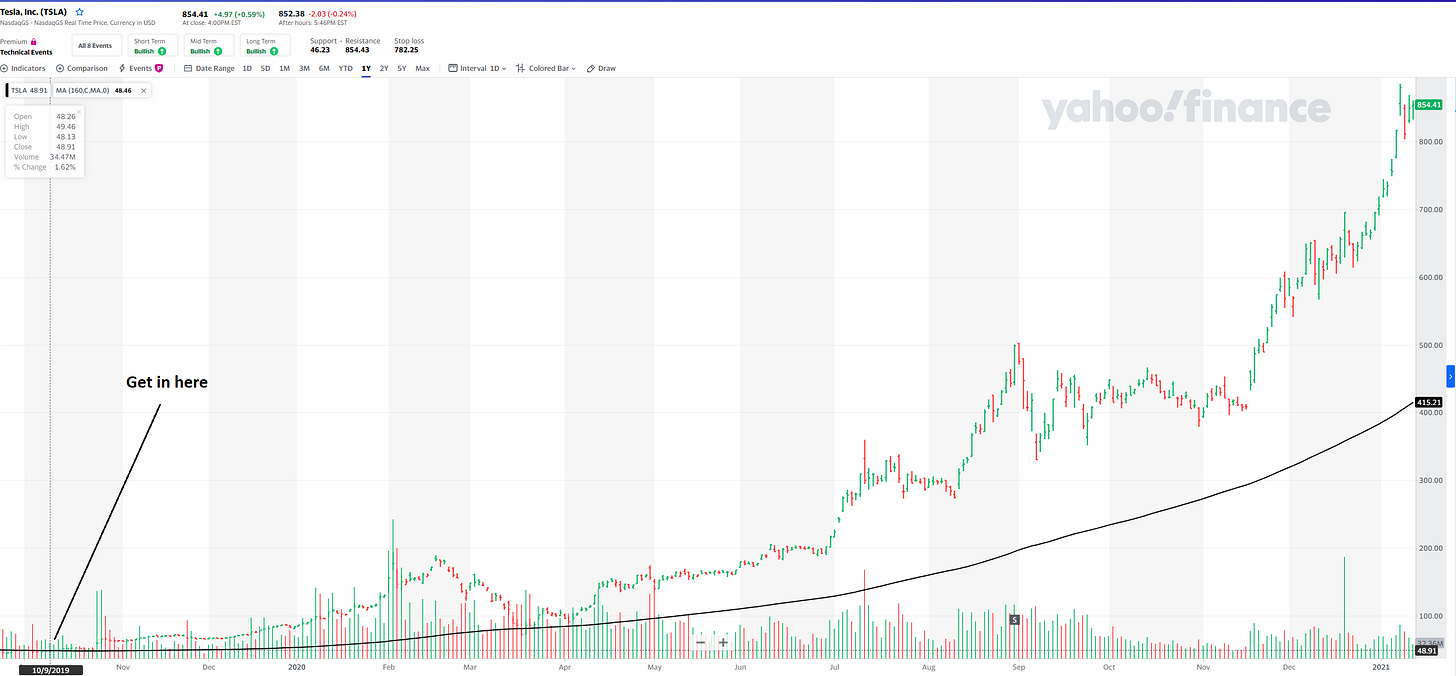The width and height of the screenshot is (1456, 676).
Task: Click the Comparison plus icon
Action: [x=60, y=68]
